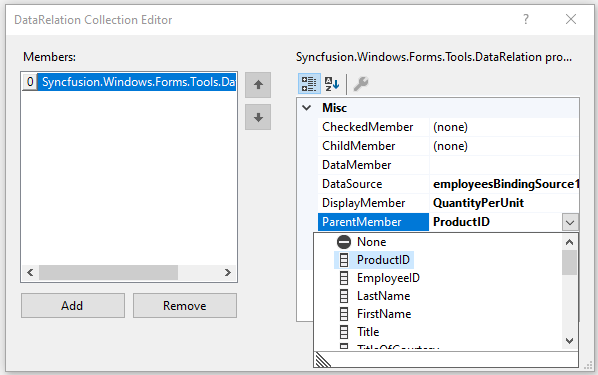Click the dropdown list vertical scroll thumb
The image size is (598, 375).
pos(569,262)
